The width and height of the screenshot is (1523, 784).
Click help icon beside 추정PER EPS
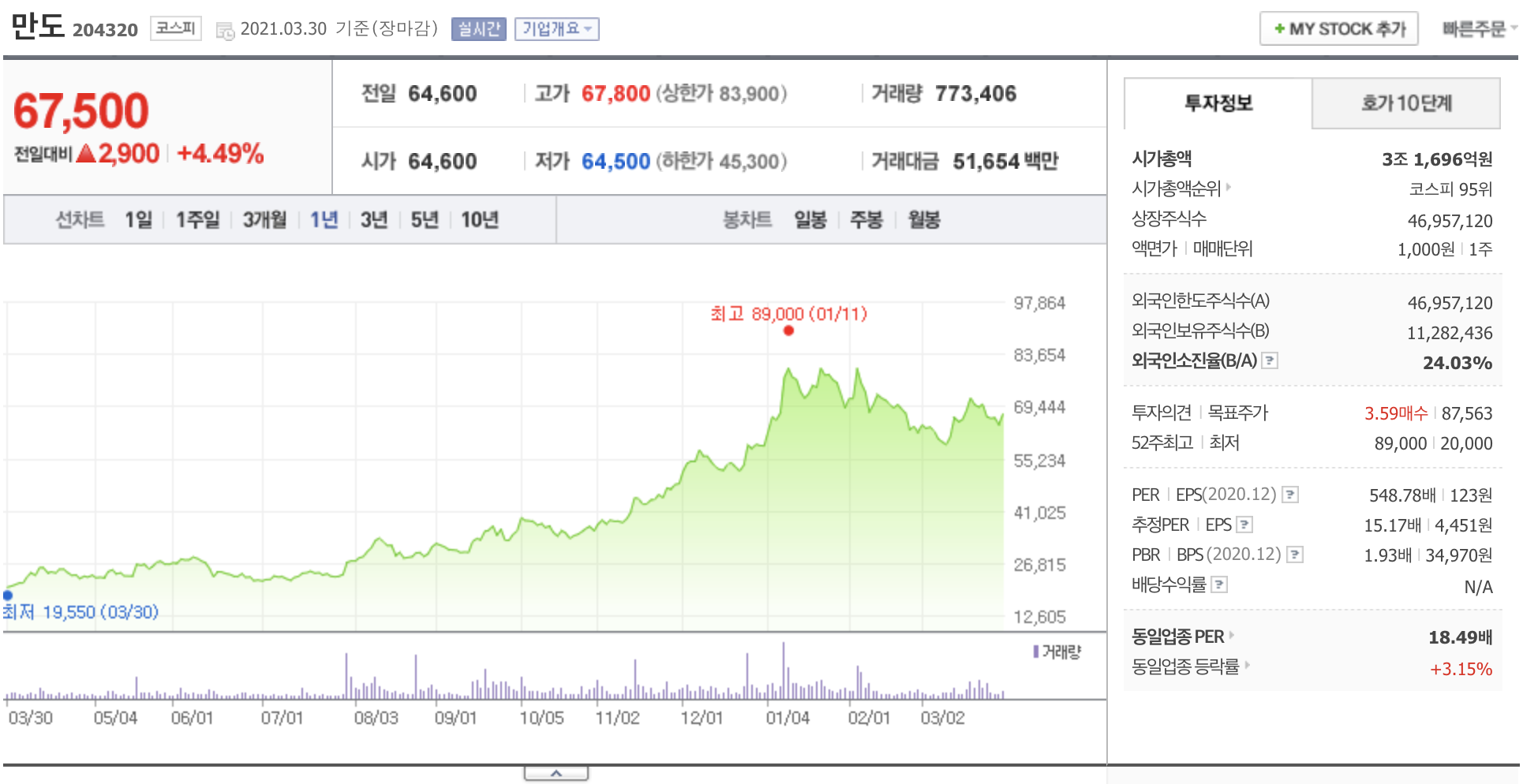(x=1244, y=525)
